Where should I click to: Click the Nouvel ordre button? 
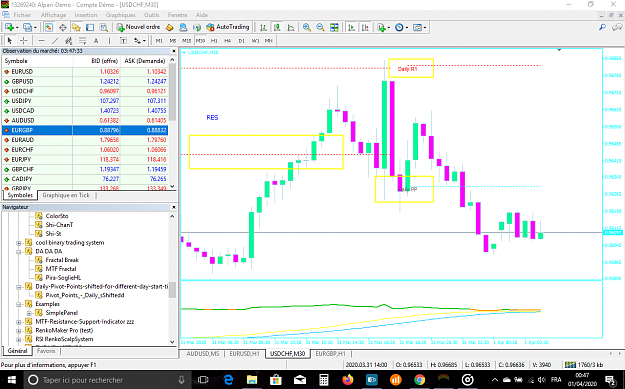[139, 27]
